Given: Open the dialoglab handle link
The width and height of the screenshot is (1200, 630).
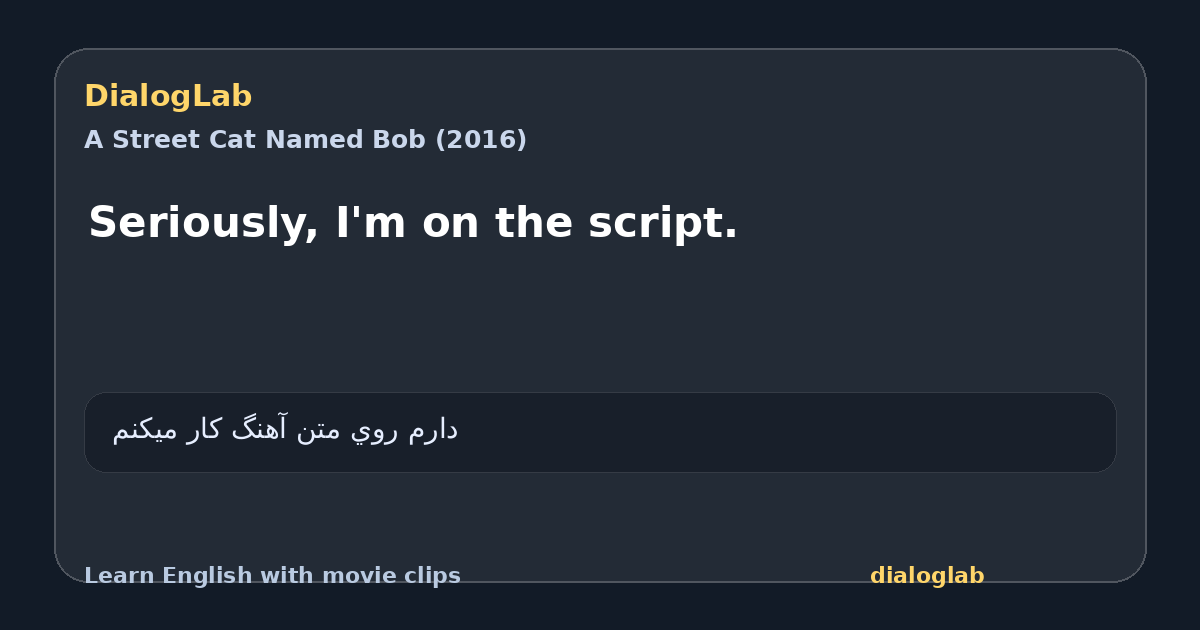Looking at the screenshot, I should pyautogui.click(x=927, y=576).
